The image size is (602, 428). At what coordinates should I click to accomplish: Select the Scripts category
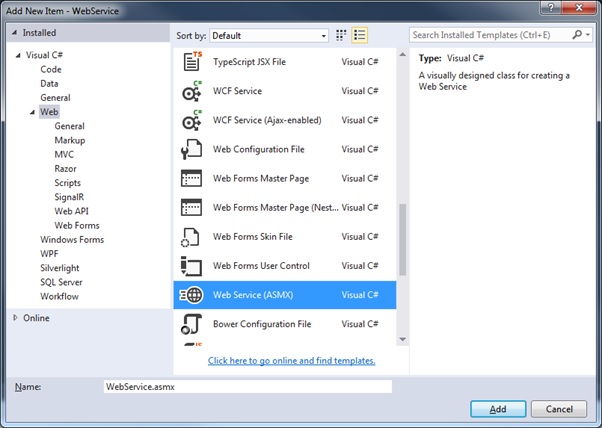click(68, 183)
